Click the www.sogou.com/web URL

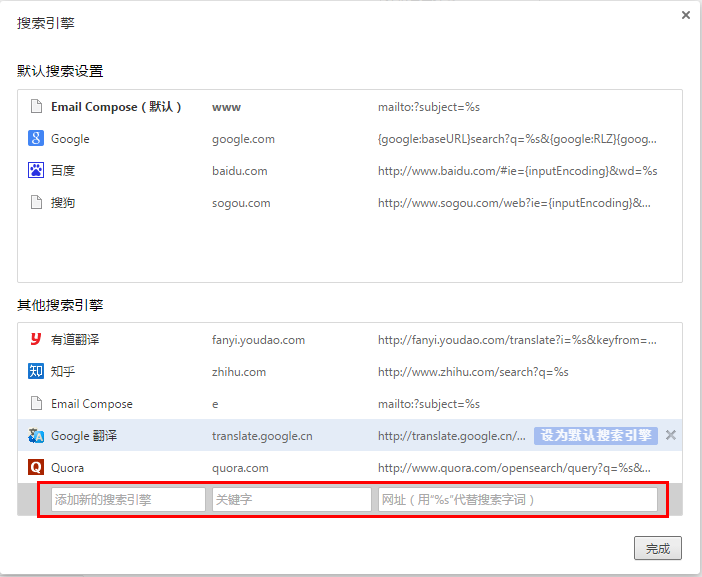514,203
